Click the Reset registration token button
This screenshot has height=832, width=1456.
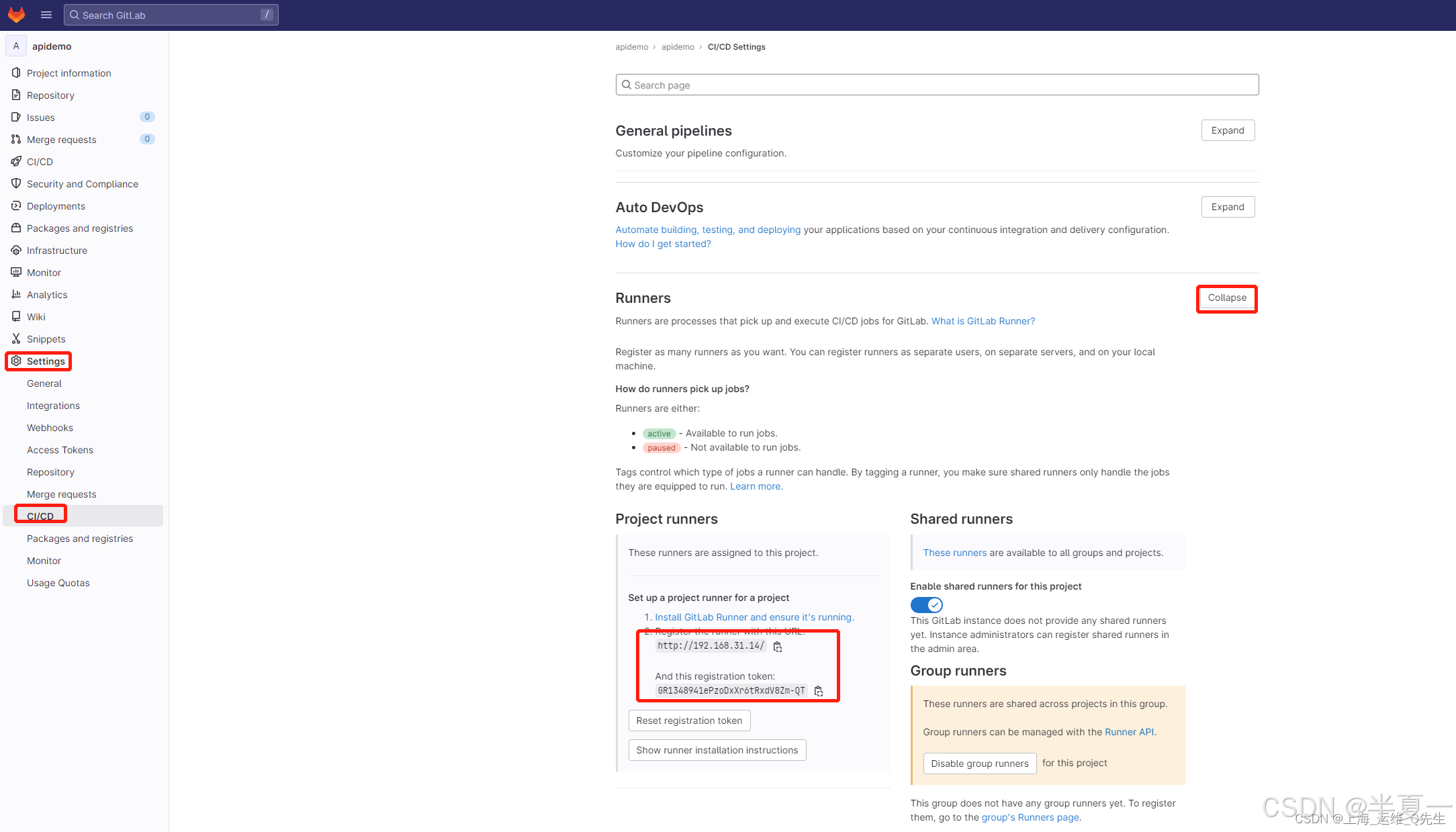689,720
